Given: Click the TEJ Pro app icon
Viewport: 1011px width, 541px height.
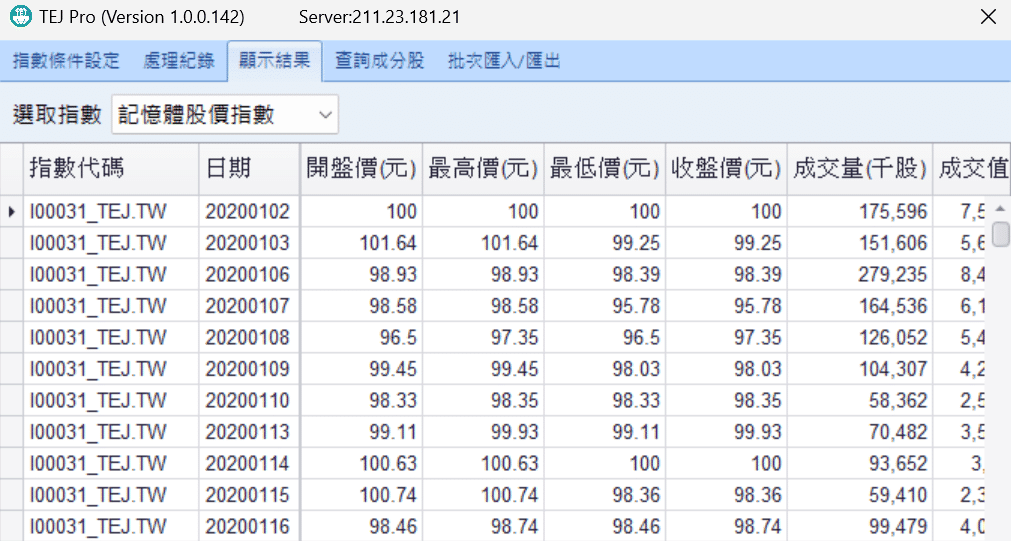Looking at the screenshot, I should (19, 18).
